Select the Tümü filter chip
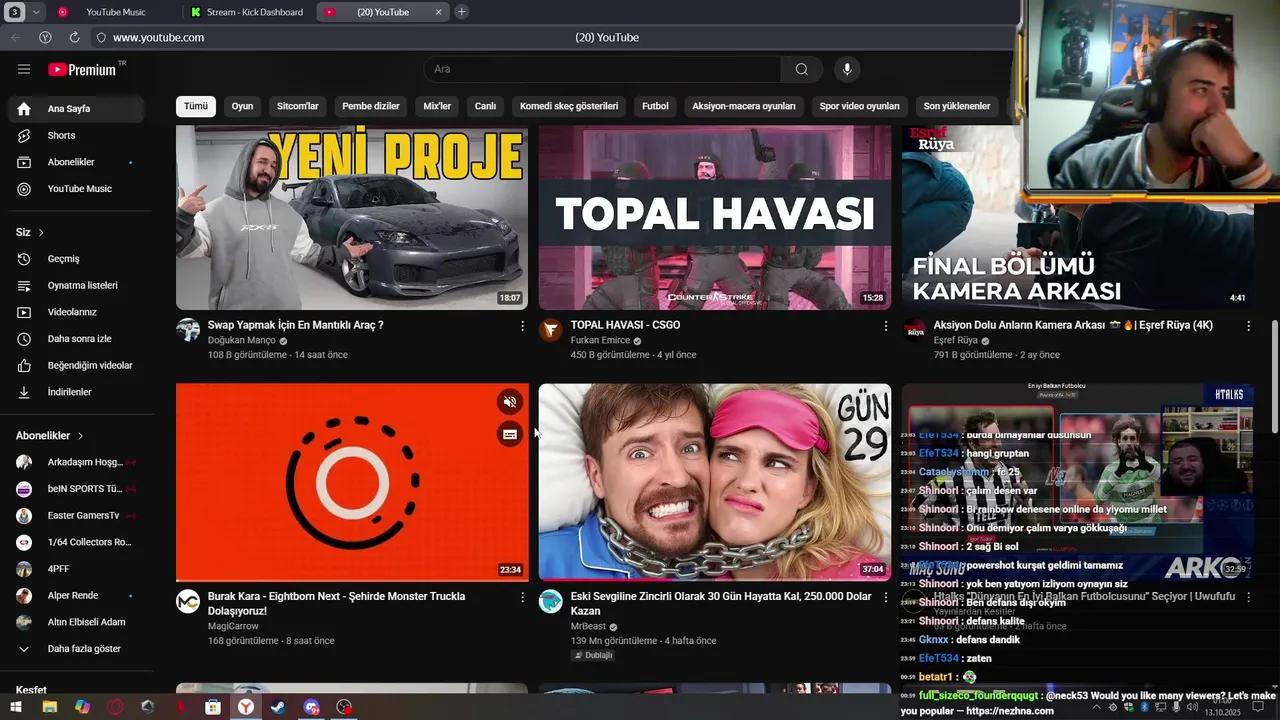 pos(196,106)
